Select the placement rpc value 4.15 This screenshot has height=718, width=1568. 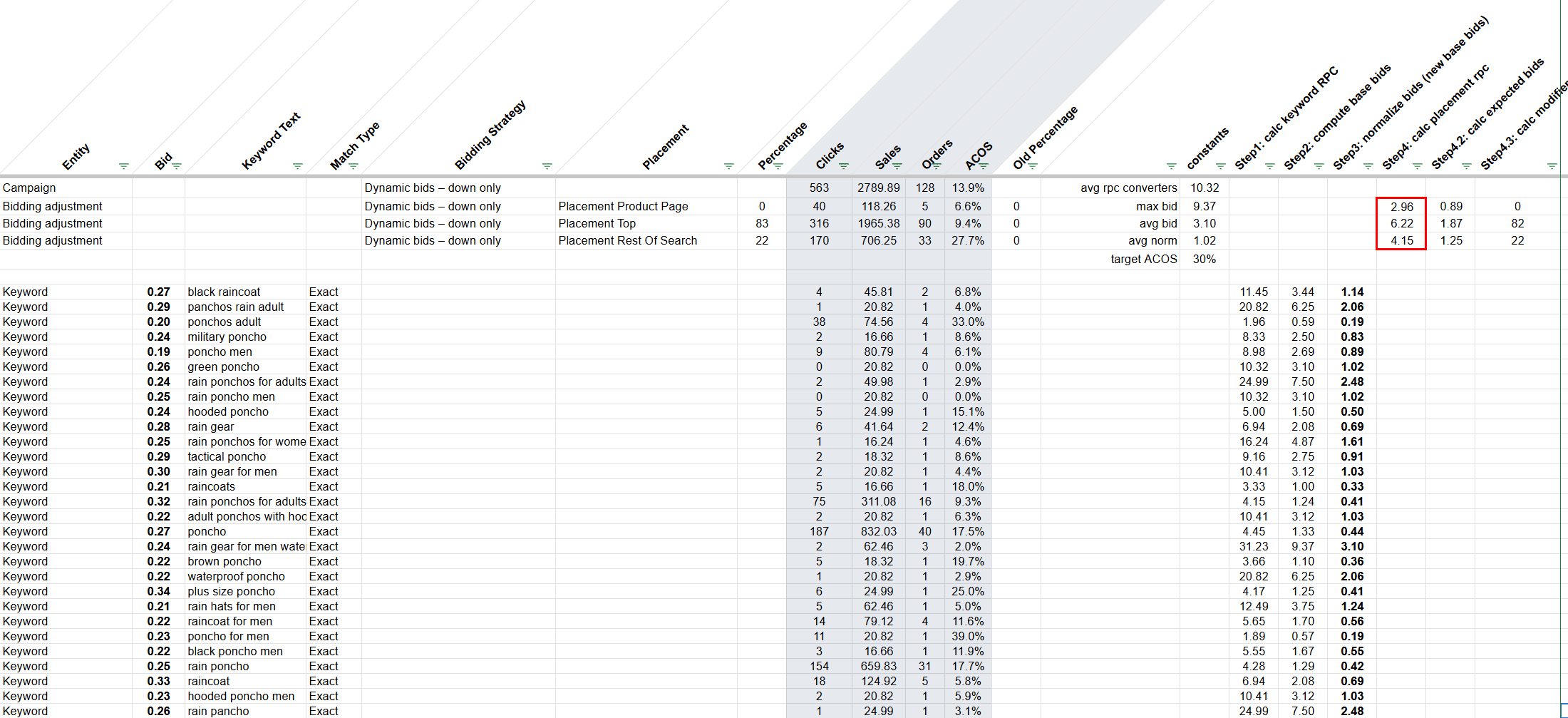tap(1401, 240)
